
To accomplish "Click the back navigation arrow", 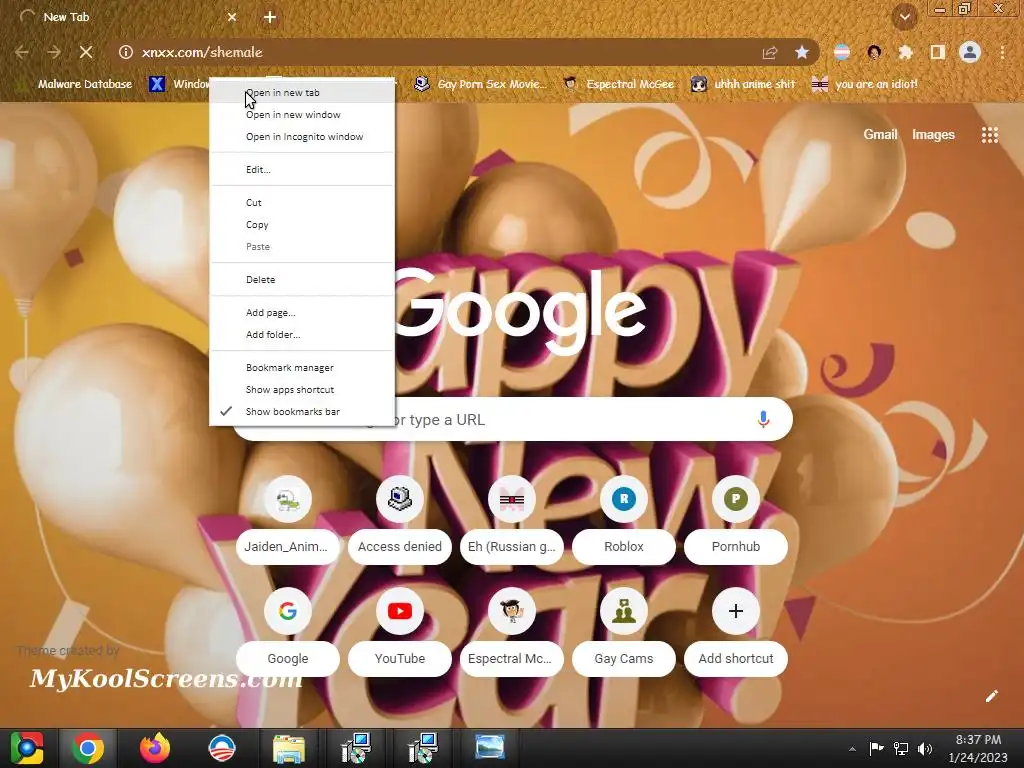I will tap(22, 52).
